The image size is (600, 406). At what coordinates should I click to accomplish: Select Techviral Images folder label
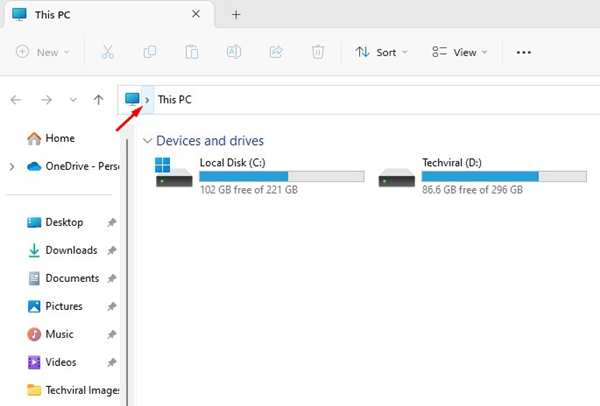point(82,390)
